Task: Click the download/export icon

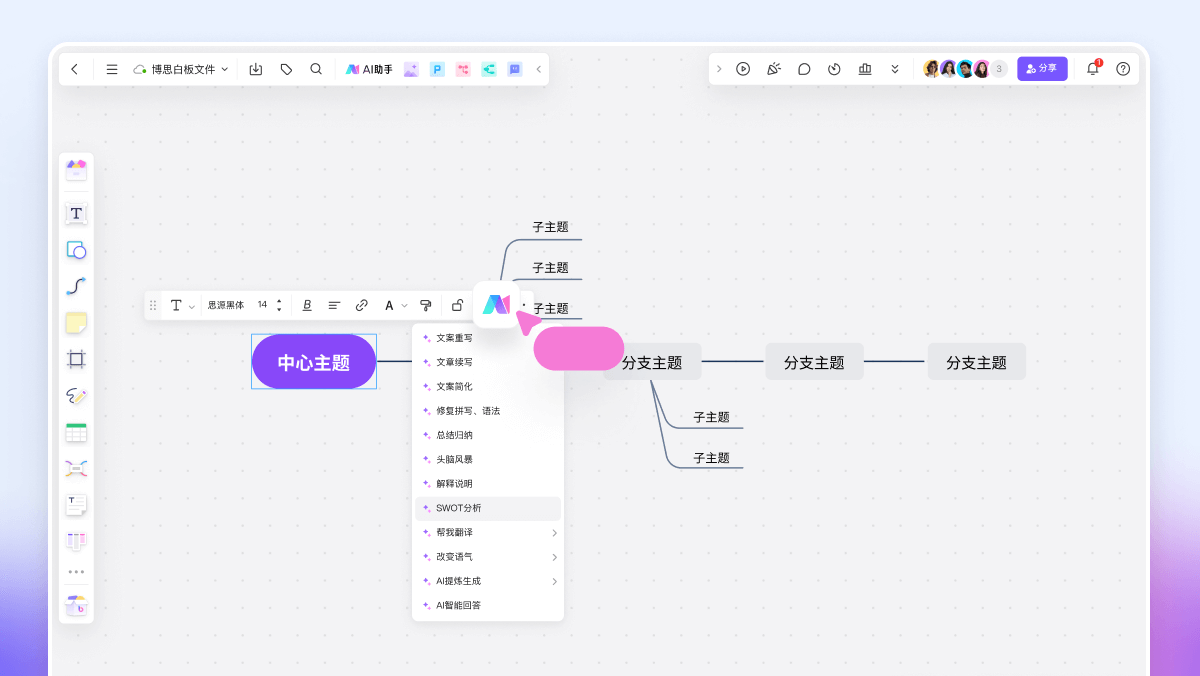Action: tap(256, 69)
